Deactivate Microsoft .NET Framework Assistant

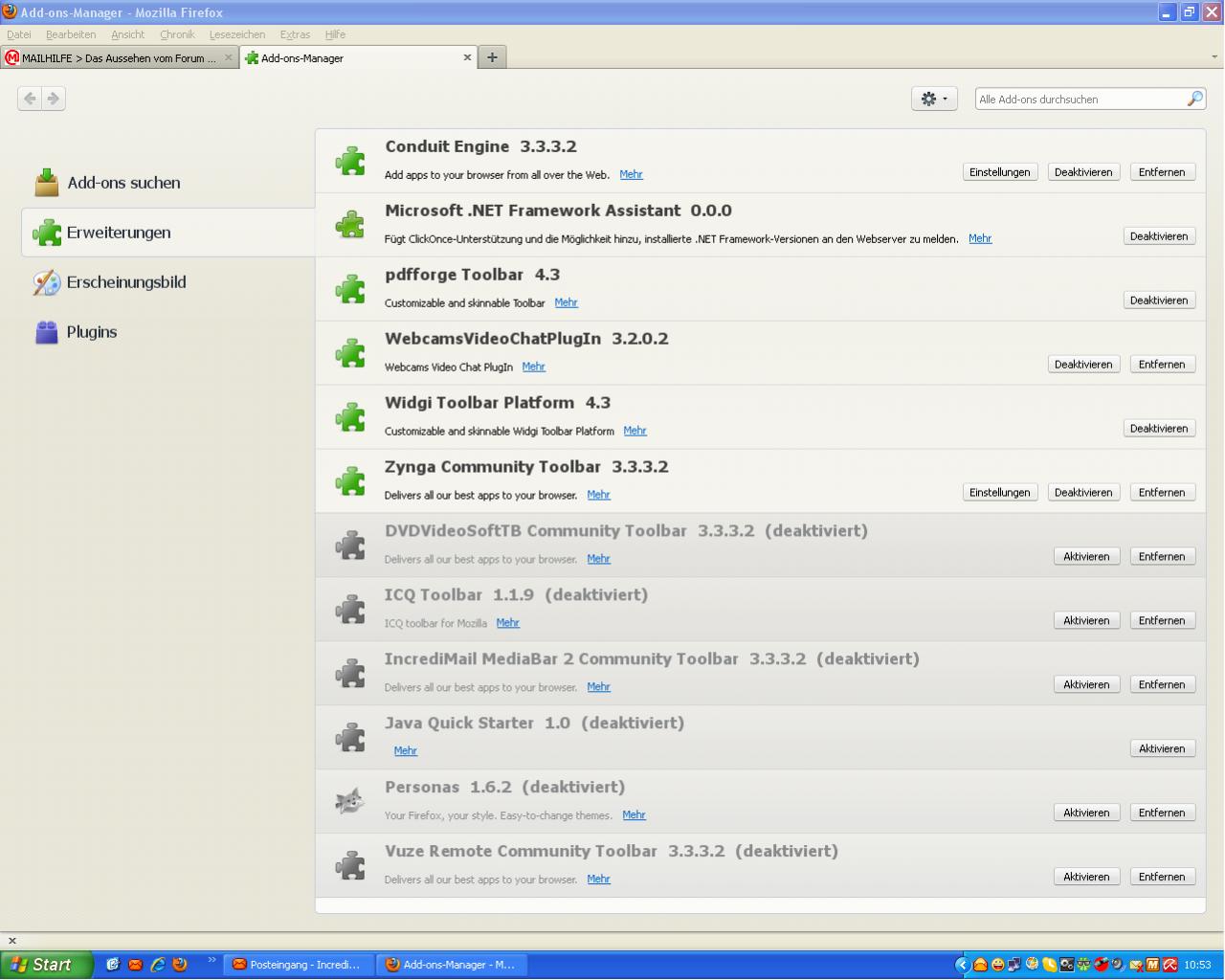pyautogui.click(x=1159, y=236)
